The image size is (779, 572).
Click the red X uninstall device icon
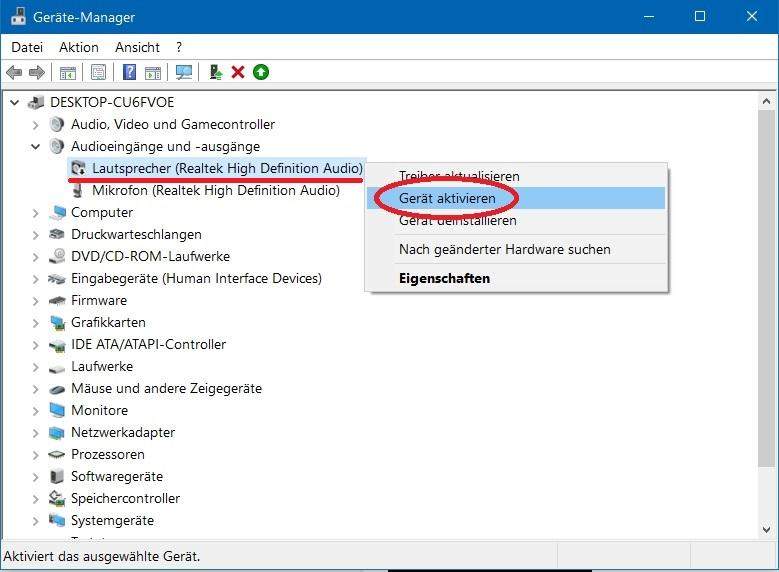(238, 73)
